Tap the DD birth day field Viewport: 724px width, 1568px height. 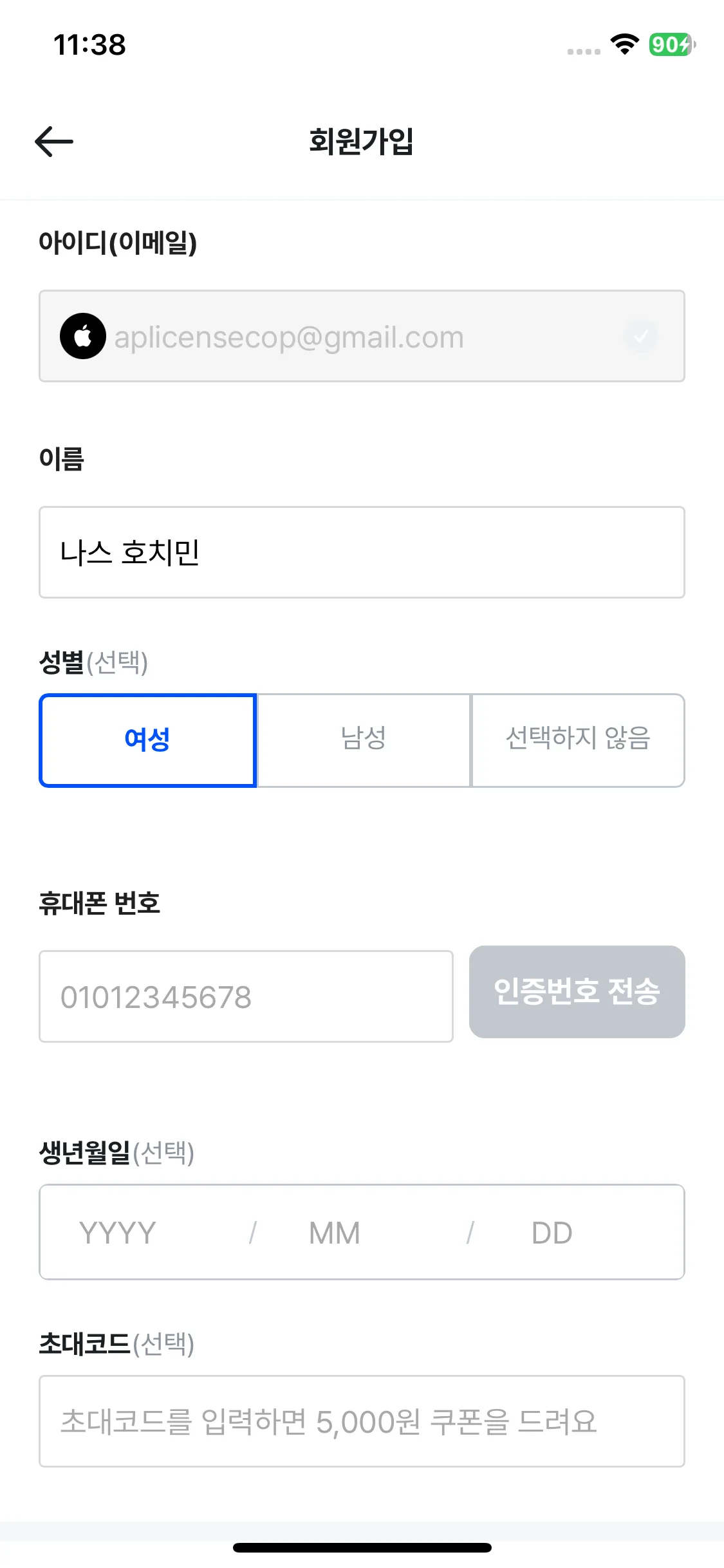pyautogui.click(x=552, y=1233)
